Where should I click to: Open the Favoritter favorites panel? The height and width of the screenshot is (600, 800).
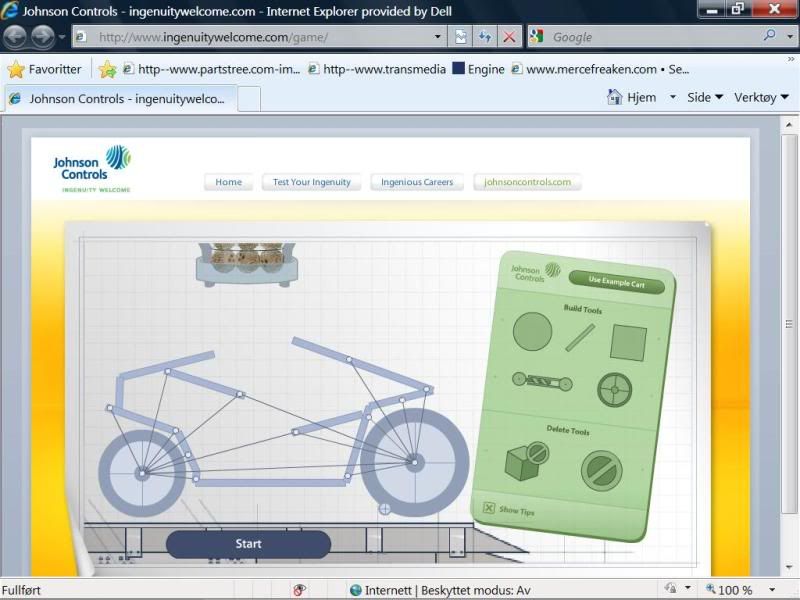coord(44,69)
